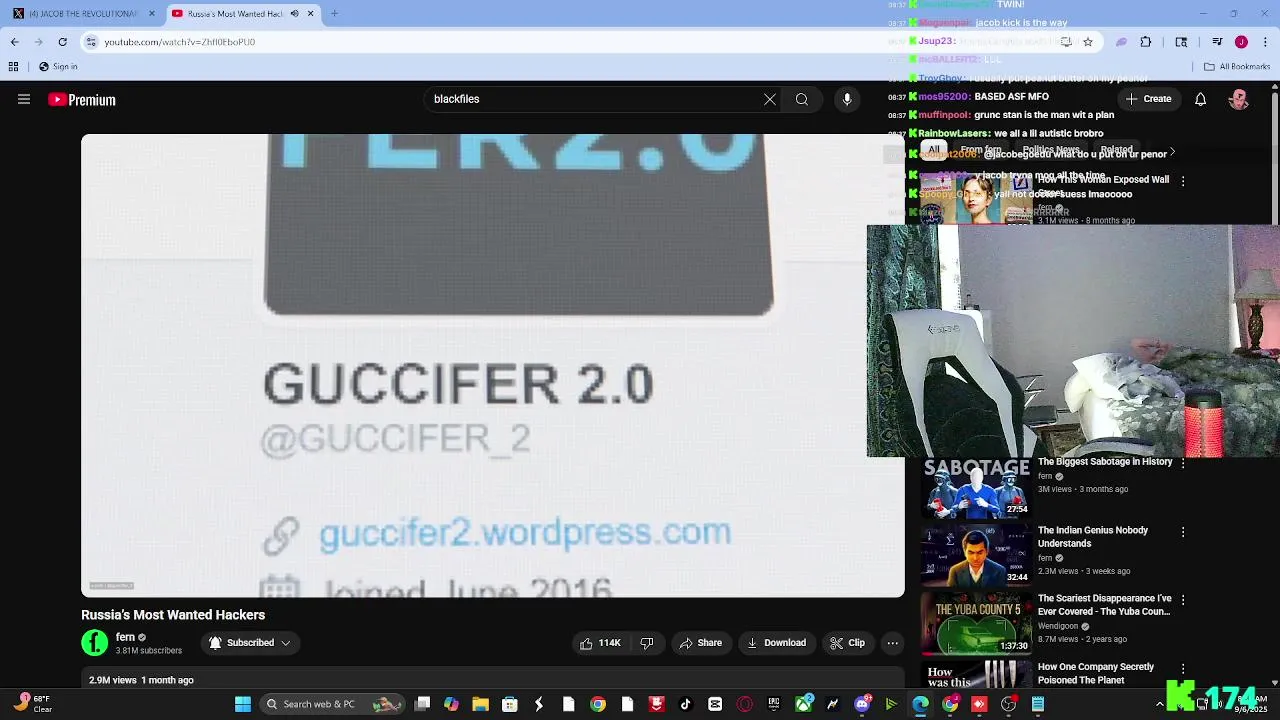
Task: Select the All filter chip
Action: click(x=934, y=150)
